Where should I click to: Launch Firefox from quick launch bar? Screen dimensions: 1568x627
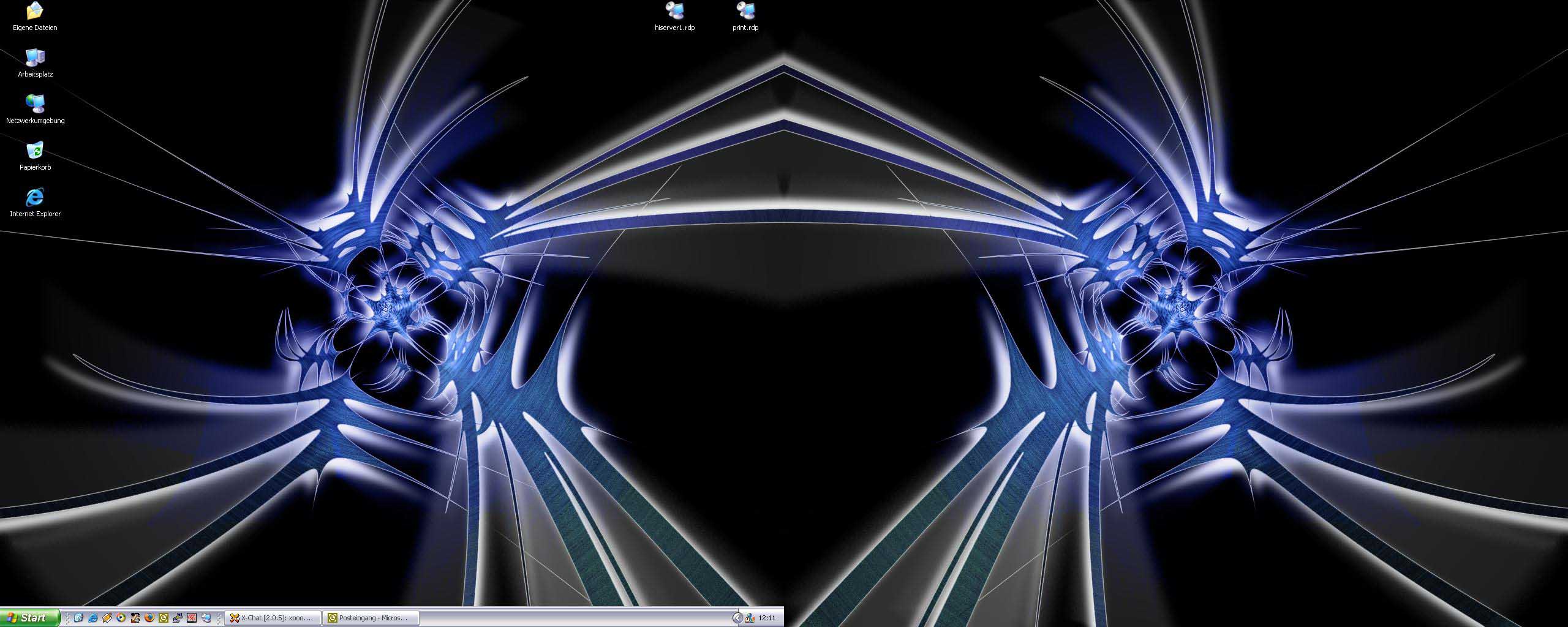pyautogui.click(x=149, y=618)
